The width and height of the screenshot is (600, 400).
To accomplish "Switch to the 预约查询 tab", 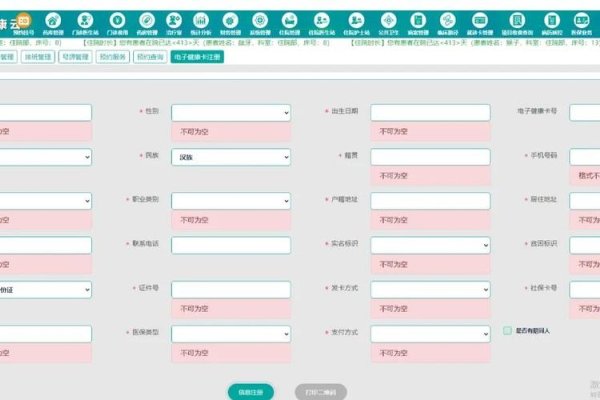I will 150,57.
